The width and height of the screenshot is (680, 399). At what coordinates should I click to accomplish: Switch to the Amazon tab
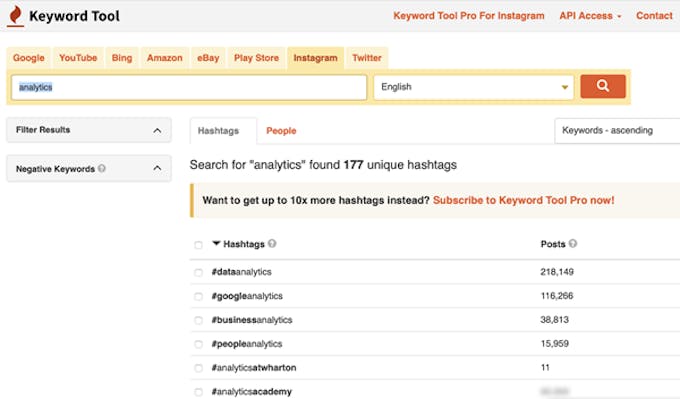tap(165, 58)
